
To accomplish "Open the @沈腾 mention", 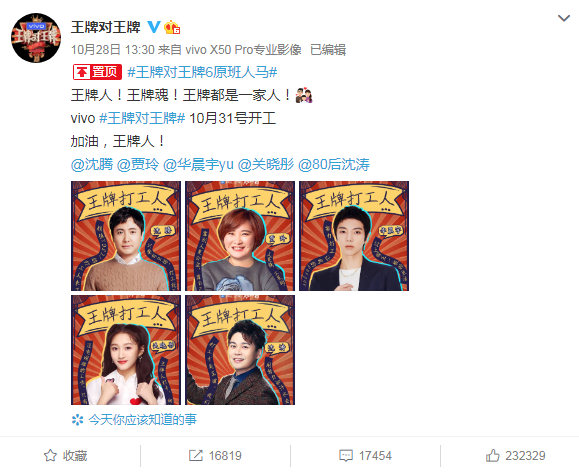I will click(92, 164).
